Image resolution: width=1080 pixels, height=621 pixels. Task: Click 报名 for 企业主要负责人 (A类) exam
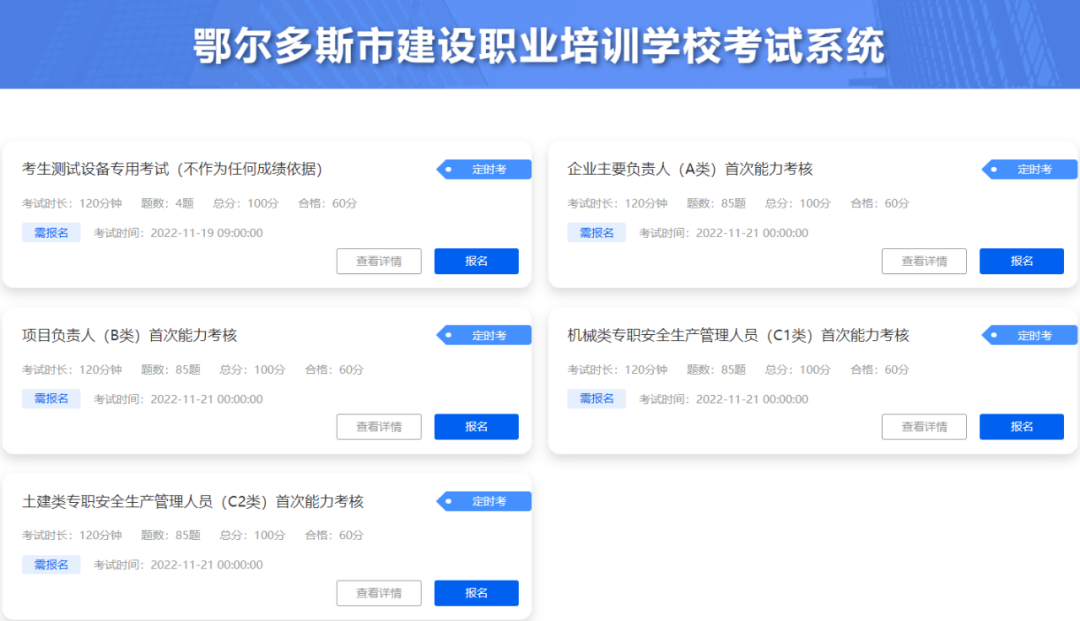coord(1021,261)
